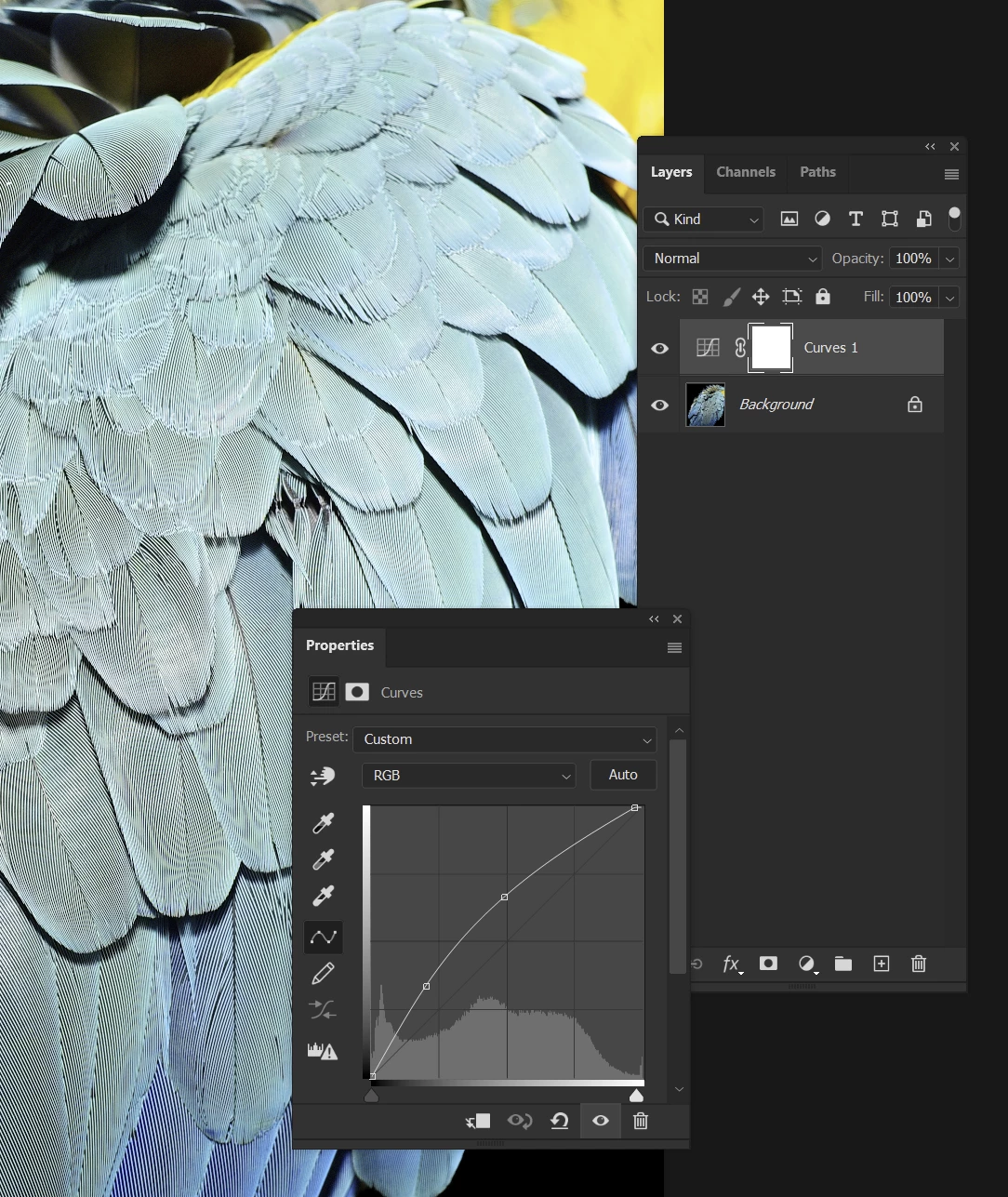Click the black point input slider

point(371,1096)
